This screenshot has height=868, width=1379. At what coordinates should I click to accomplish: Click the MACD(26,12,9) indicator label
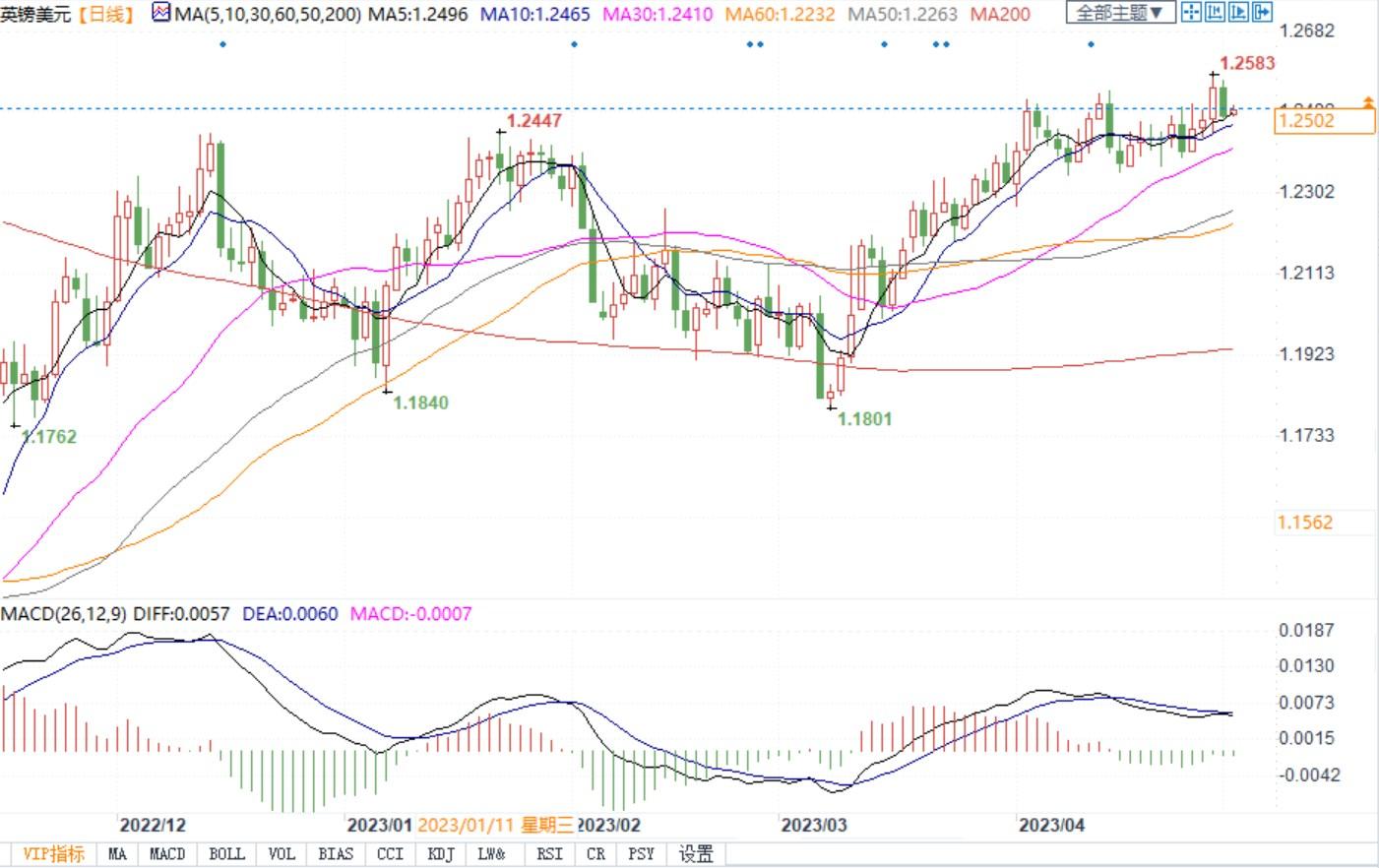pos(63,614)
